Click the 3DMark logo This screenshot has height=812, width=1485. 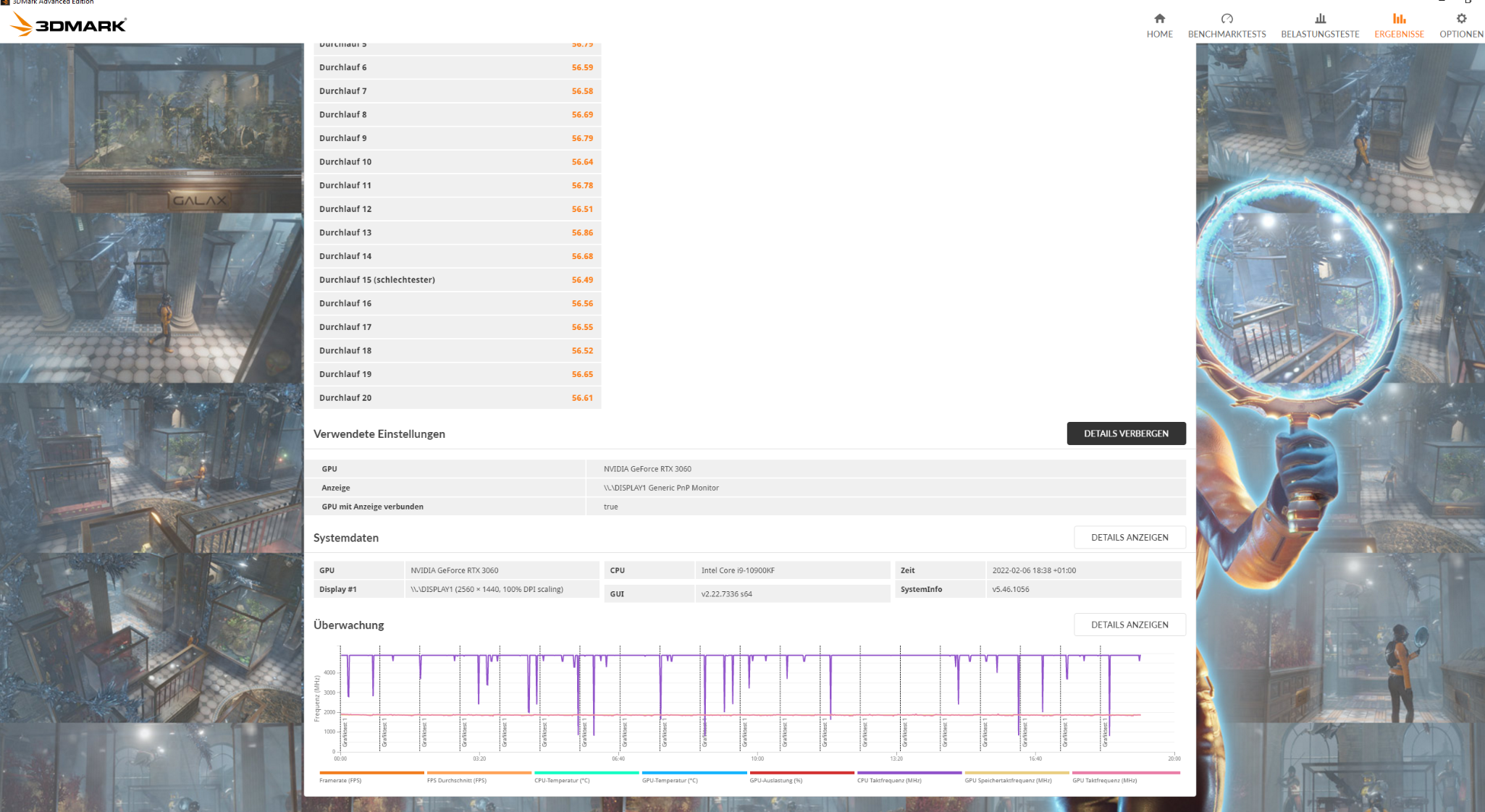[70, 25]
